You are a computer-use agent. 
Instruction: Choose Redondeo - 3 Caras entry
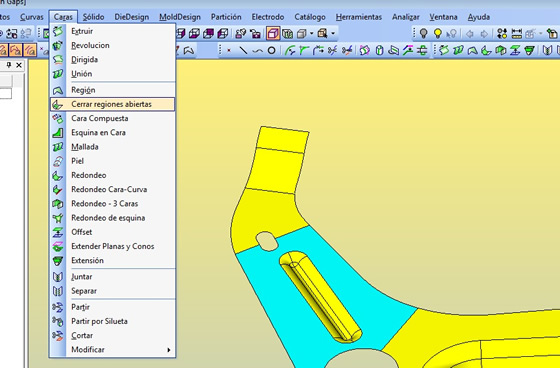pos(112,204)
